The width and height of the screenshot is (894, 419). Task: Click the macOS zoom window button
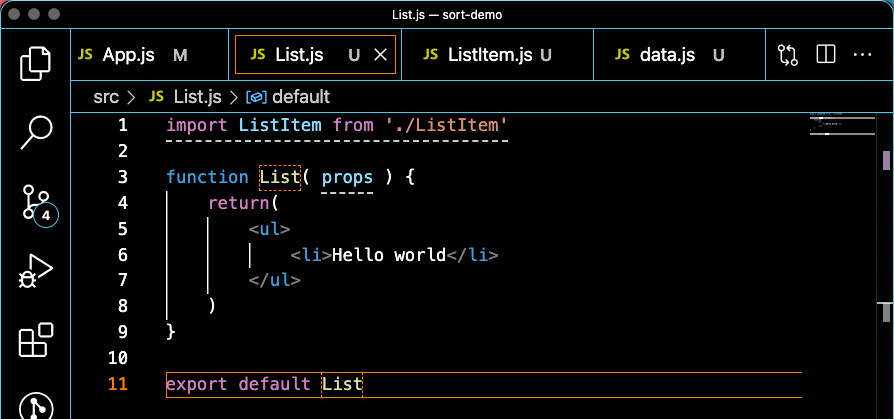(x=54, y=14)
